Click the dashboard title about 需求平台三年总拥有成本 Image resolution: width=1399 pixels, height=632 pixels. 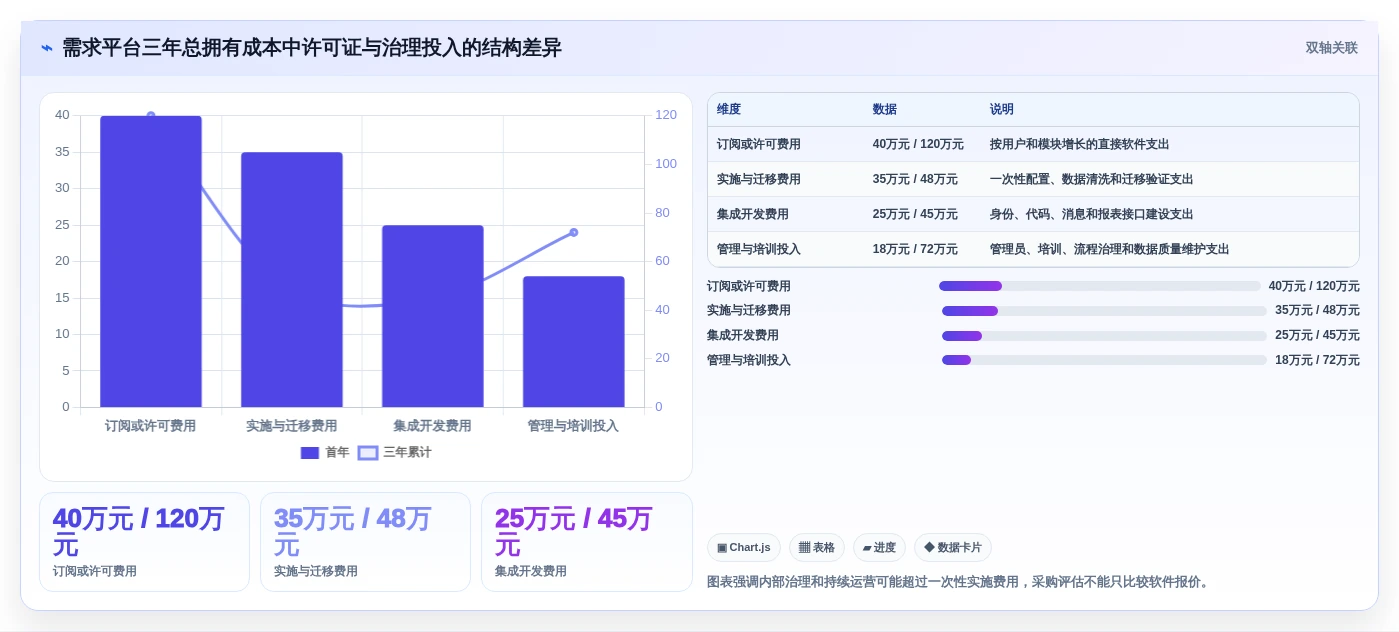click(312, 48)
